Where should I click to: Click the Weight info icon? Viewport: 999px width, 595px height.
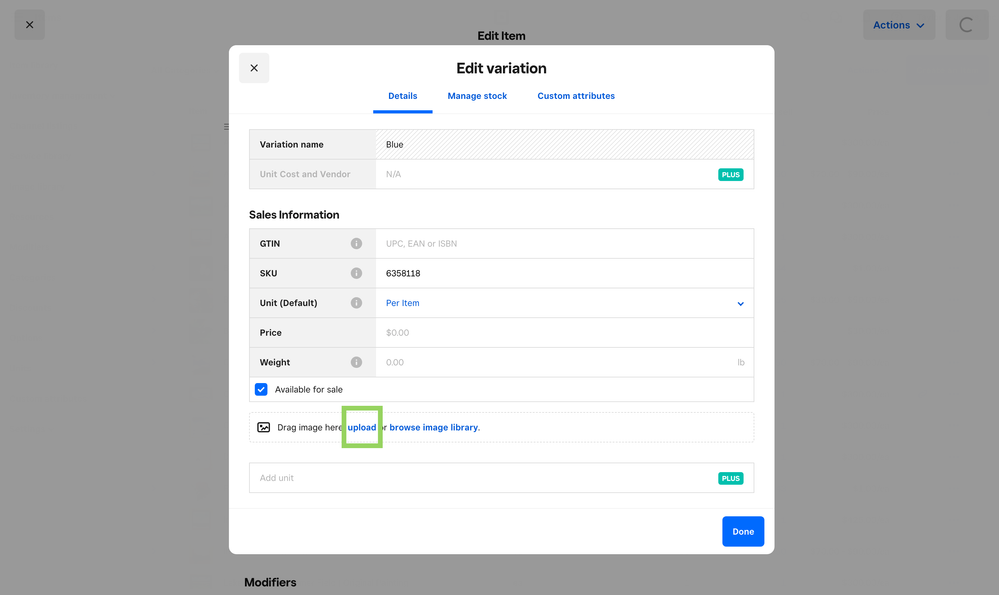356,363
